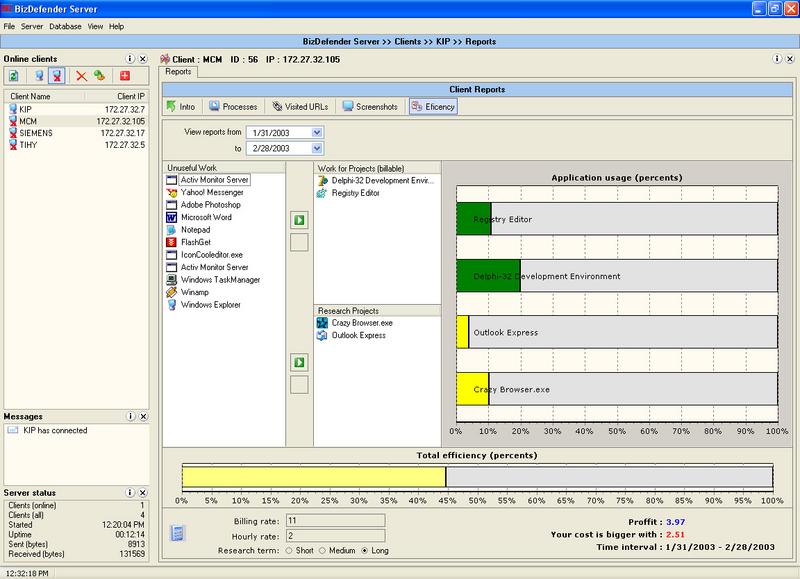The width and height of the screenshot is (800, 579).
Task: Choose Short research term
Action: (289, 551)
